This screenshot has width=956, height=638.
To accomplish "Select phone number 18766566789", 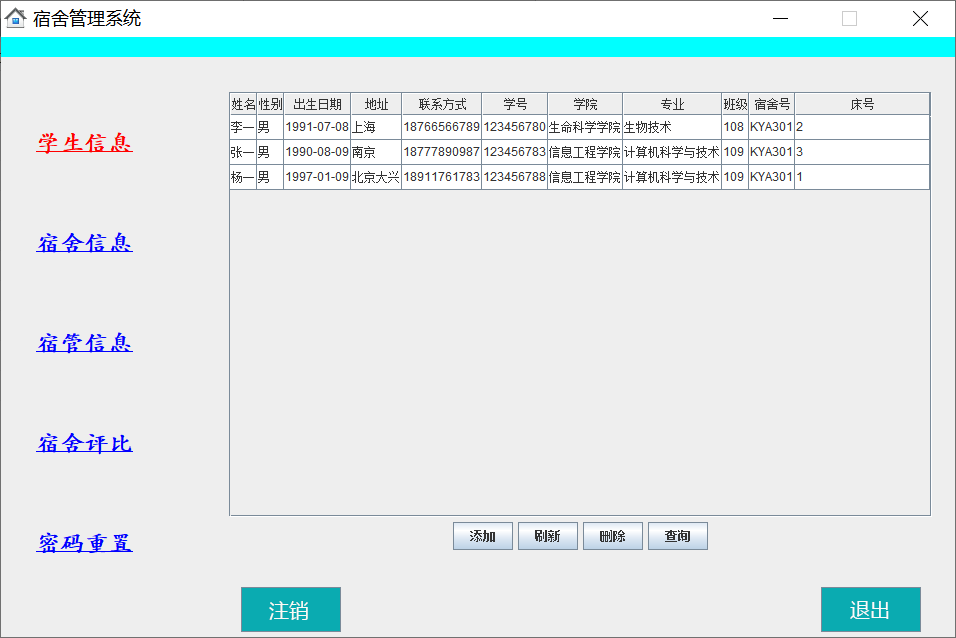I will pos(441,127).
